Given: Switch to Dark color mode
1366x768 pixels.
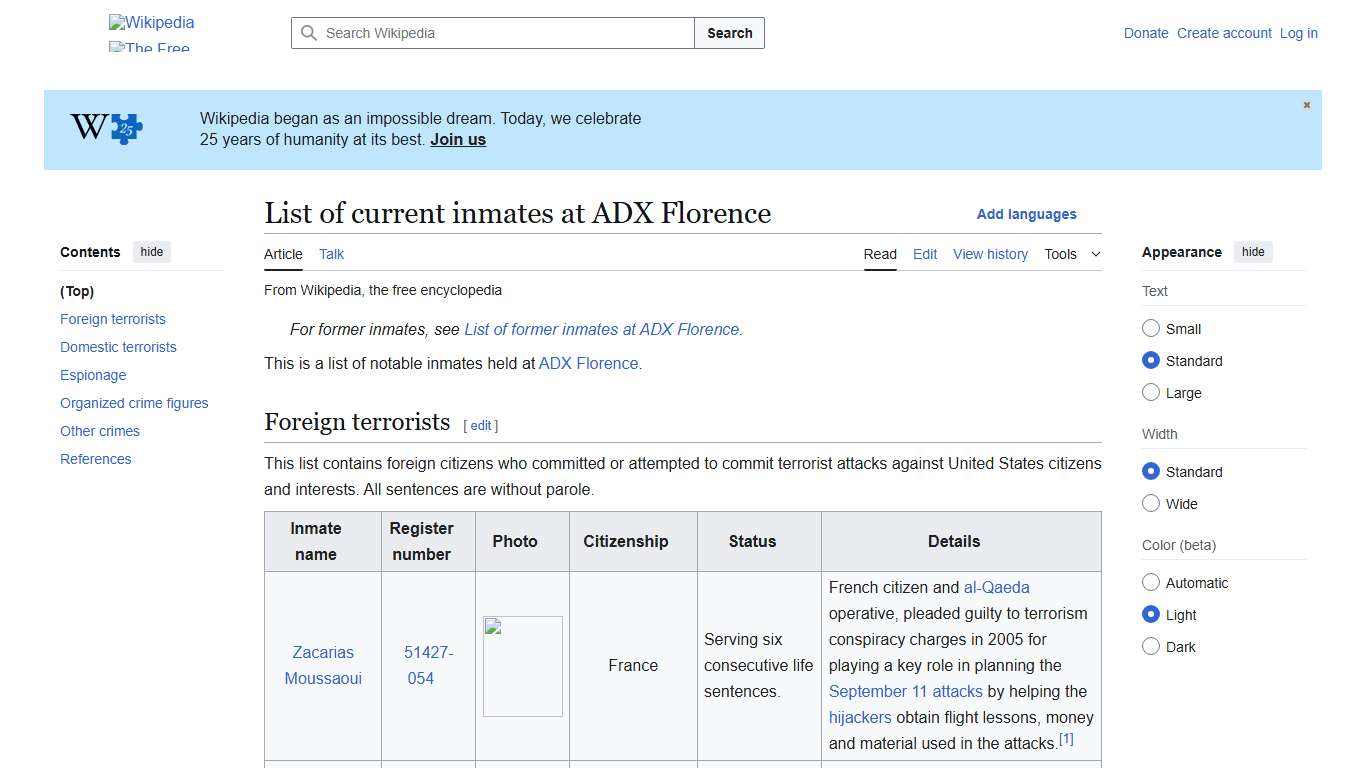Looking at the screenshot, I should (x=1151, y=646).
